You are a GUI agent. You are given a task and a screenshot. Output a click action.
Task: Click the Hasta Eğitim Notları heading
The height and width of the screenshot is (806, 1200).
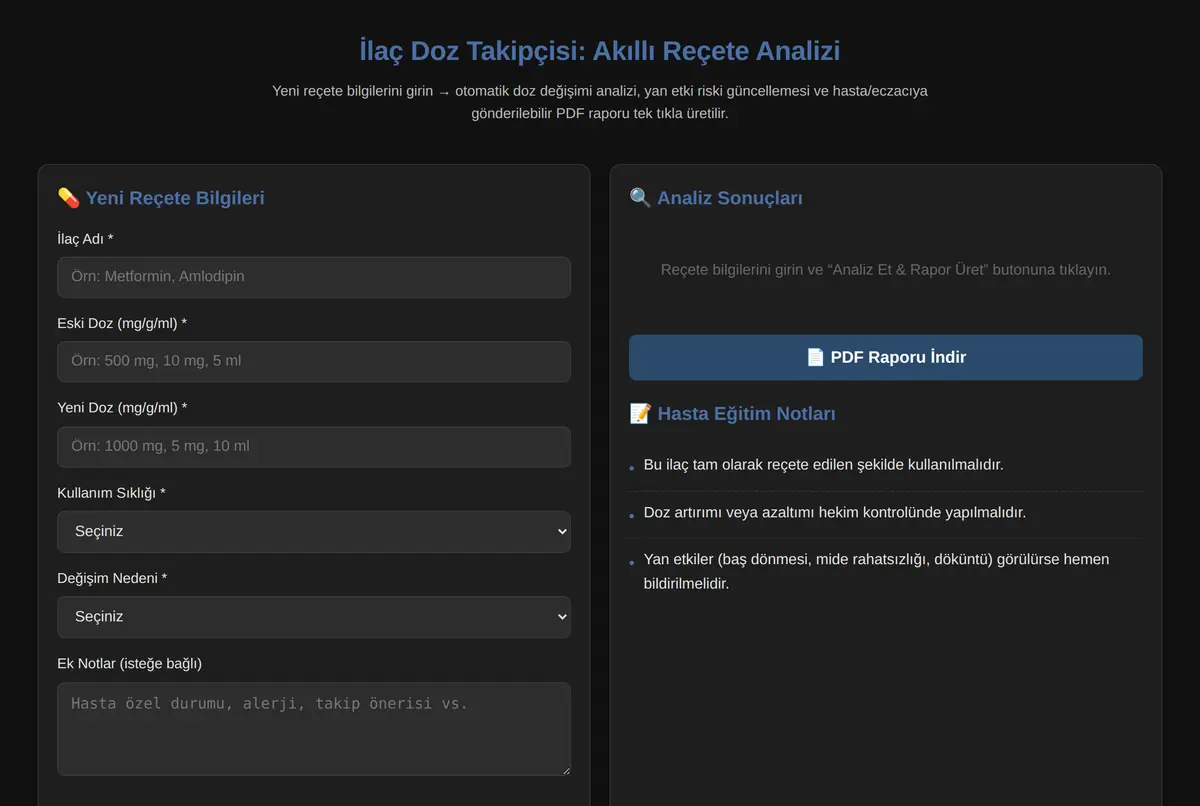click(733, 414)
